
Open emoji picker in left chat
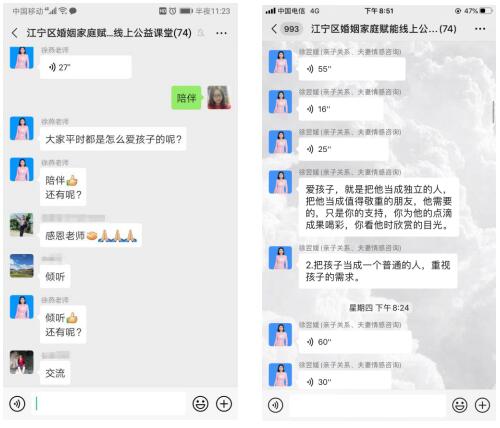click(200, 404)
